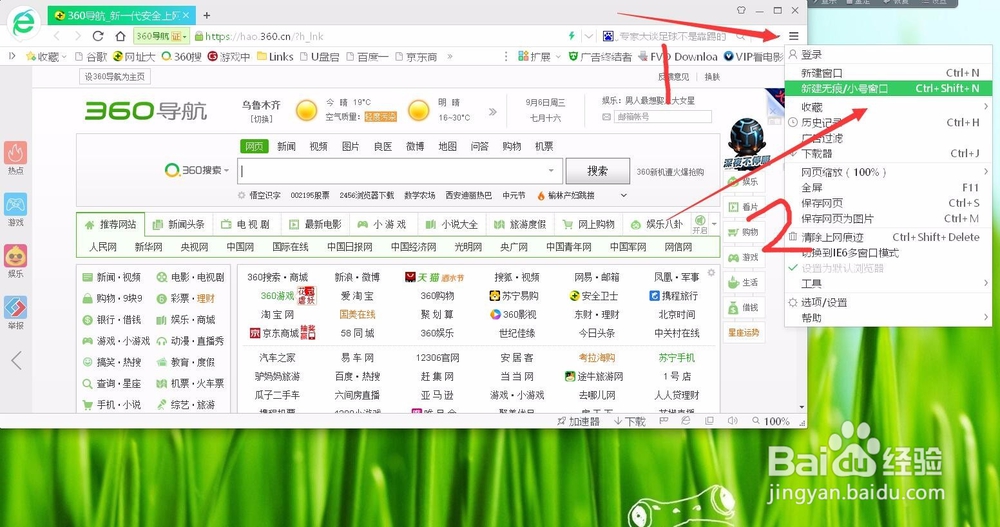
Task: Open the 12306官网 link
Action: (437, 358)
